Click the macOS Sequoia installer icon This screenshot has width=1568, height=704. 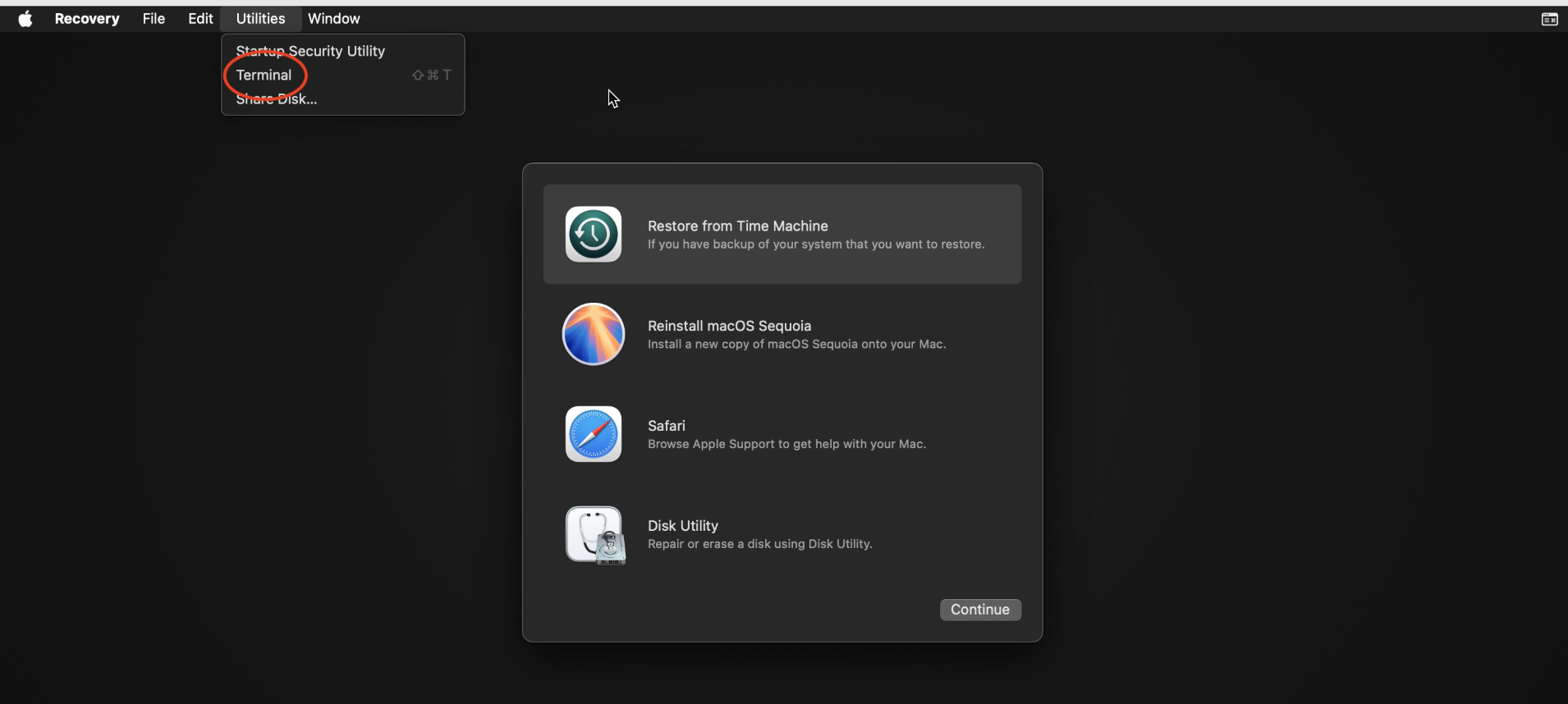pos(594,334)
